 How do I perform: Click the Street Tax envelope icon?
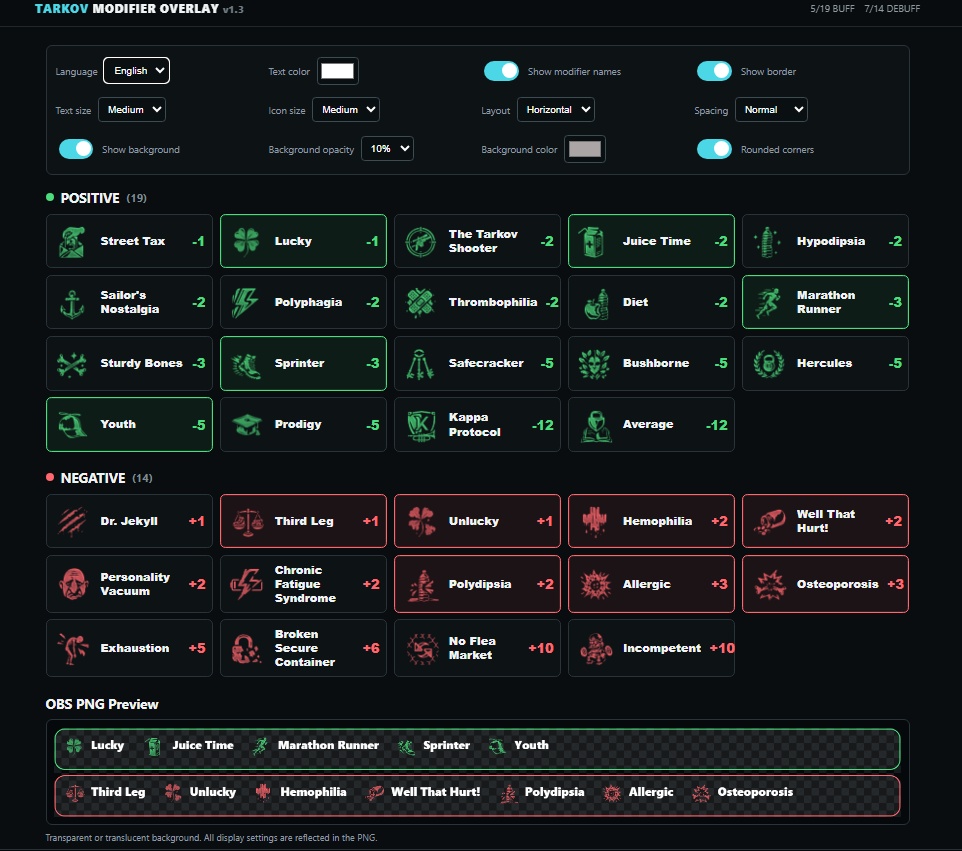click(x=72, y=241)
